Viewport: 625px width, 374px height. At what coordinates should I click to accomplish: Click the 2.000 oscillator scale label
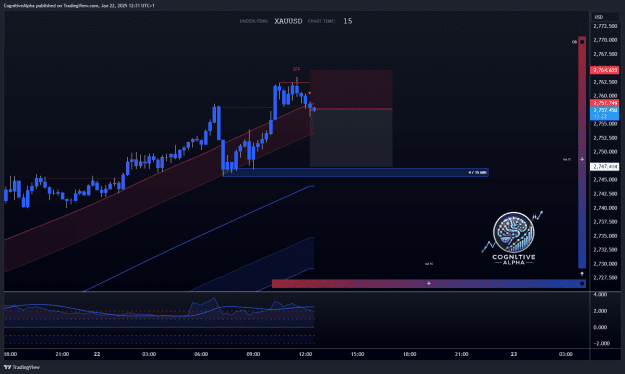tap(600, 311)
